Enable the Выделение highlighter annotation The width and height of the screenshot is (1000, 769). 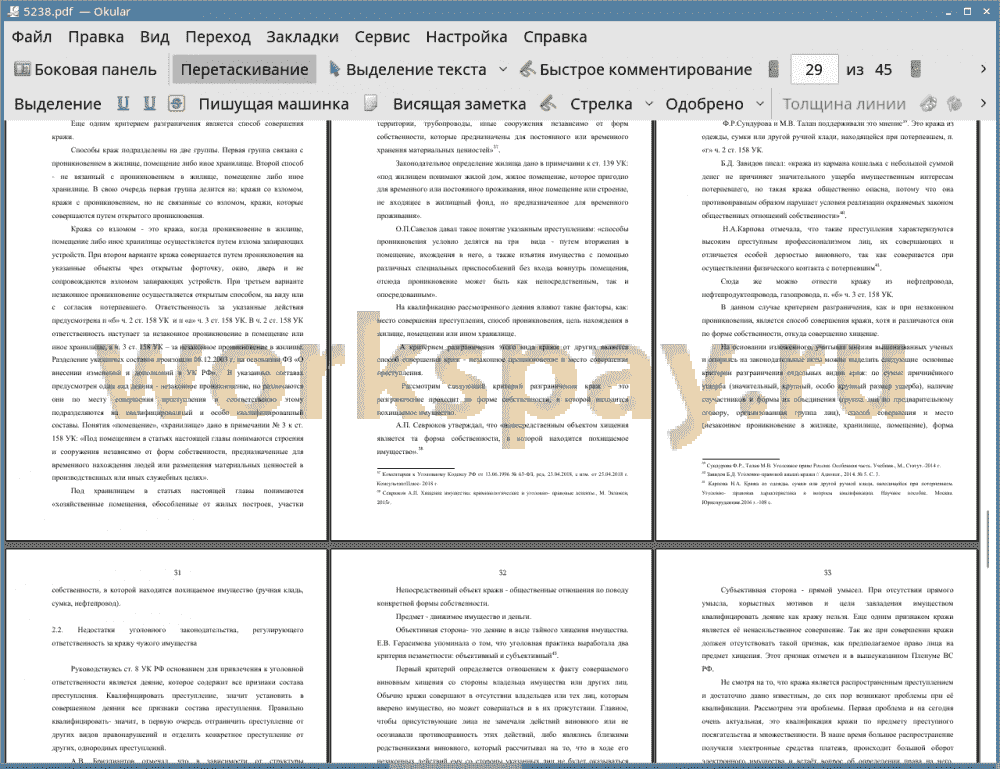(57, 104)
